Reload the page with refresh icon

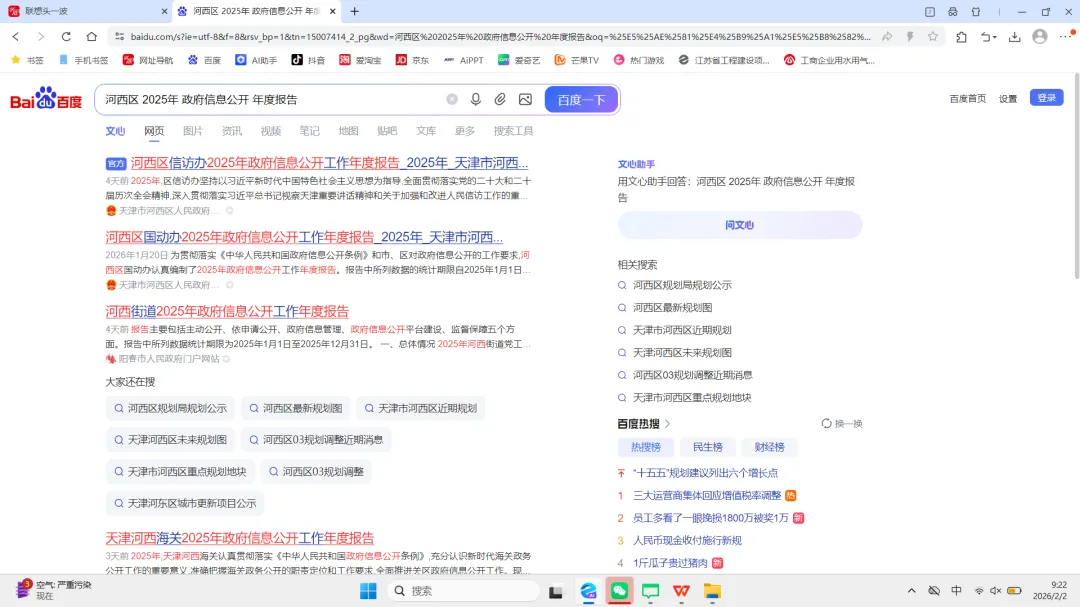coord(66,37)
